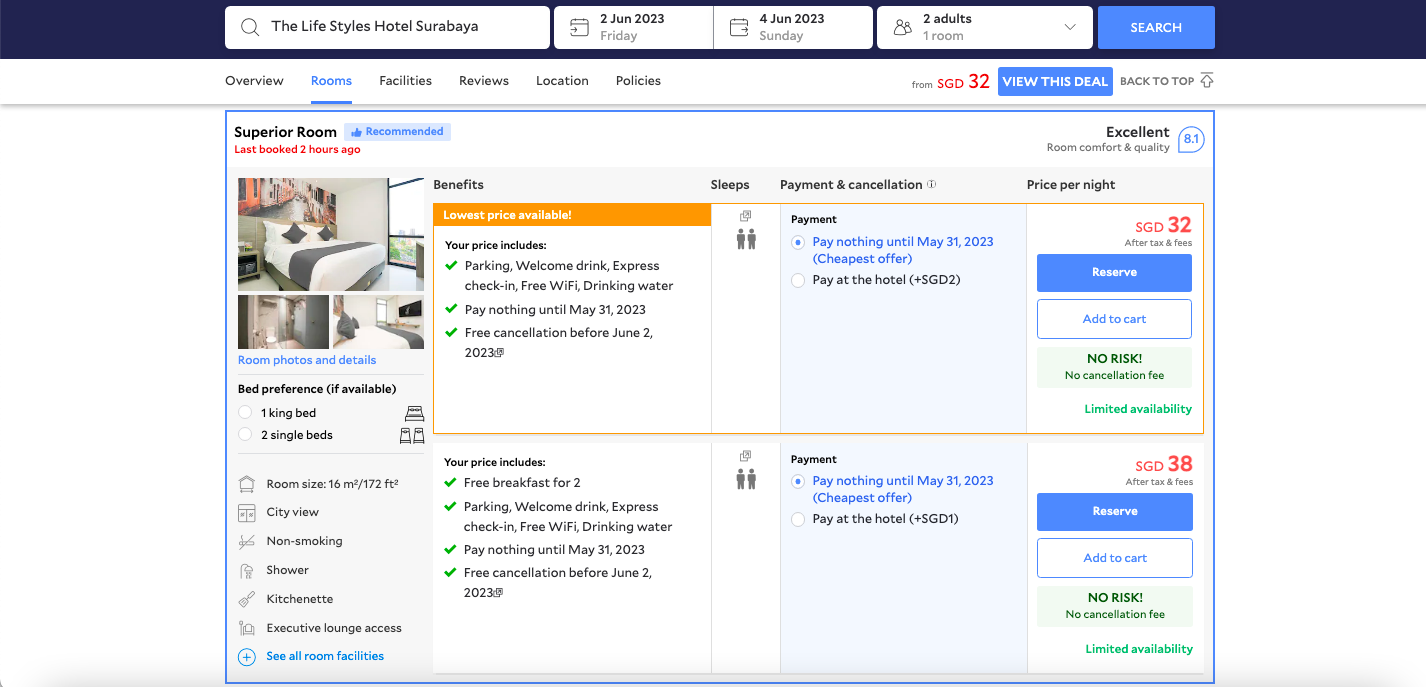1426x687 pixels.
Task: Click 'Free breakfast for 2' benefit text
Action: pos(522,483)
